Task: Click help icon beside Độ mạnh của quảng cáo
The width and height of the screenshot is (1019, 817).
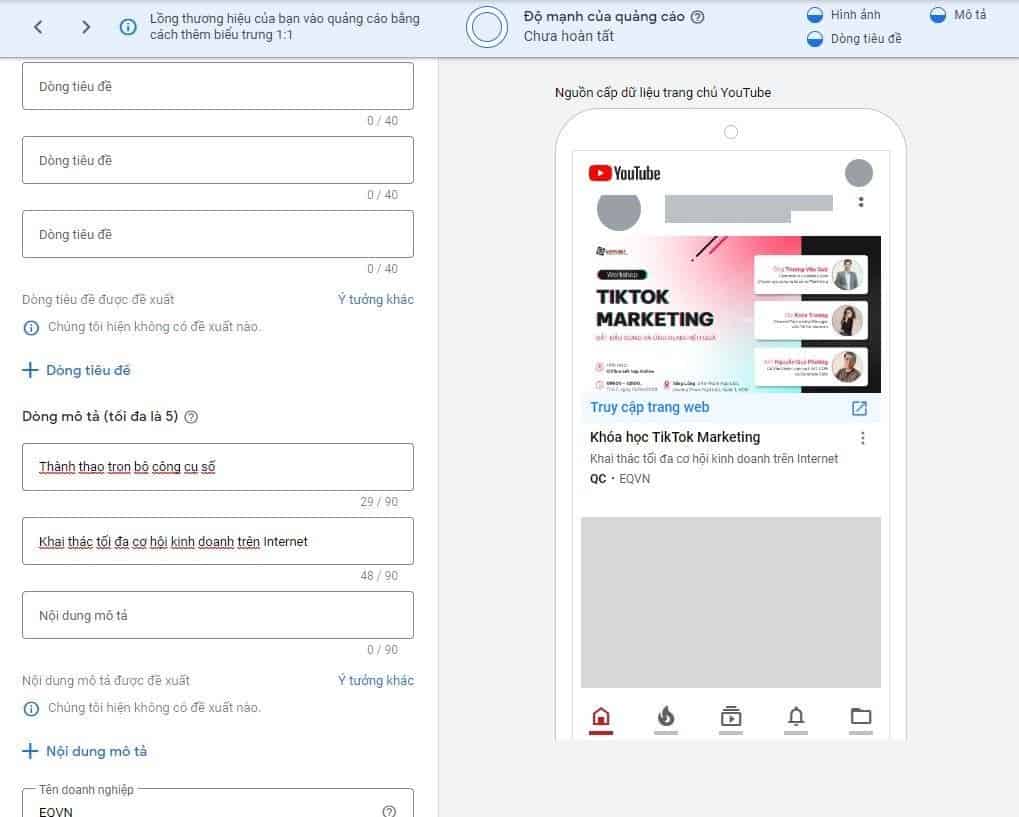Action: [698, 17]
